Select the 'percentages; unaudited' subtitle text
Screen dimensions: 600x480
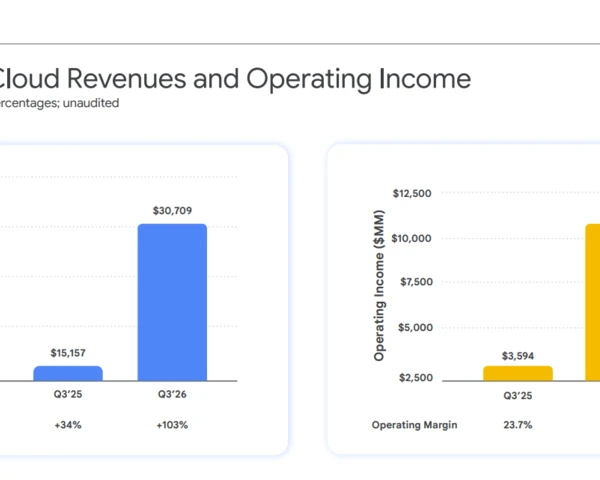(x=59, y=103)
